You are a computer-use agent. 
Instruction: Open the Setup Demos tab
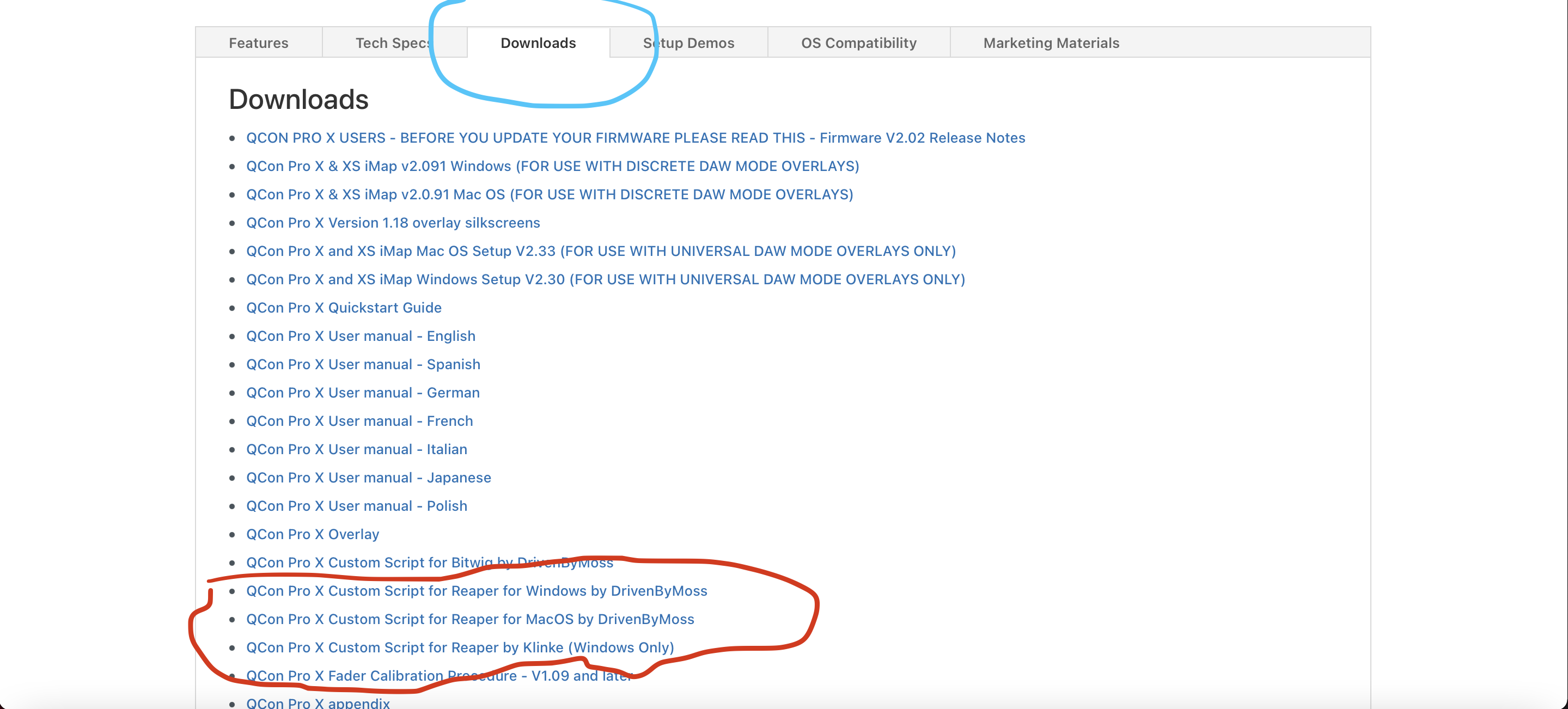688,42
